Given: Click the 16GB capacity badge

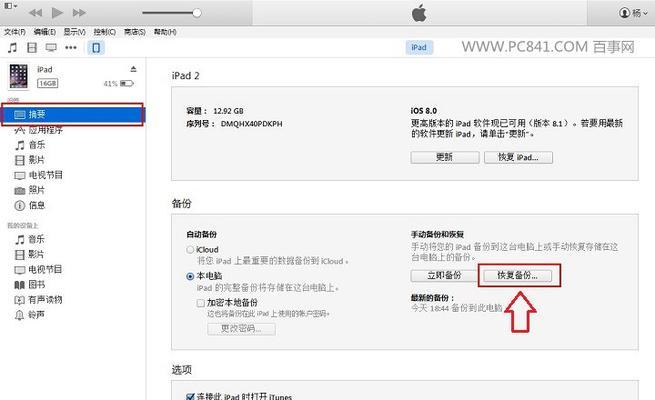Looking at the screenshot, I should click(x=47, y=83).
